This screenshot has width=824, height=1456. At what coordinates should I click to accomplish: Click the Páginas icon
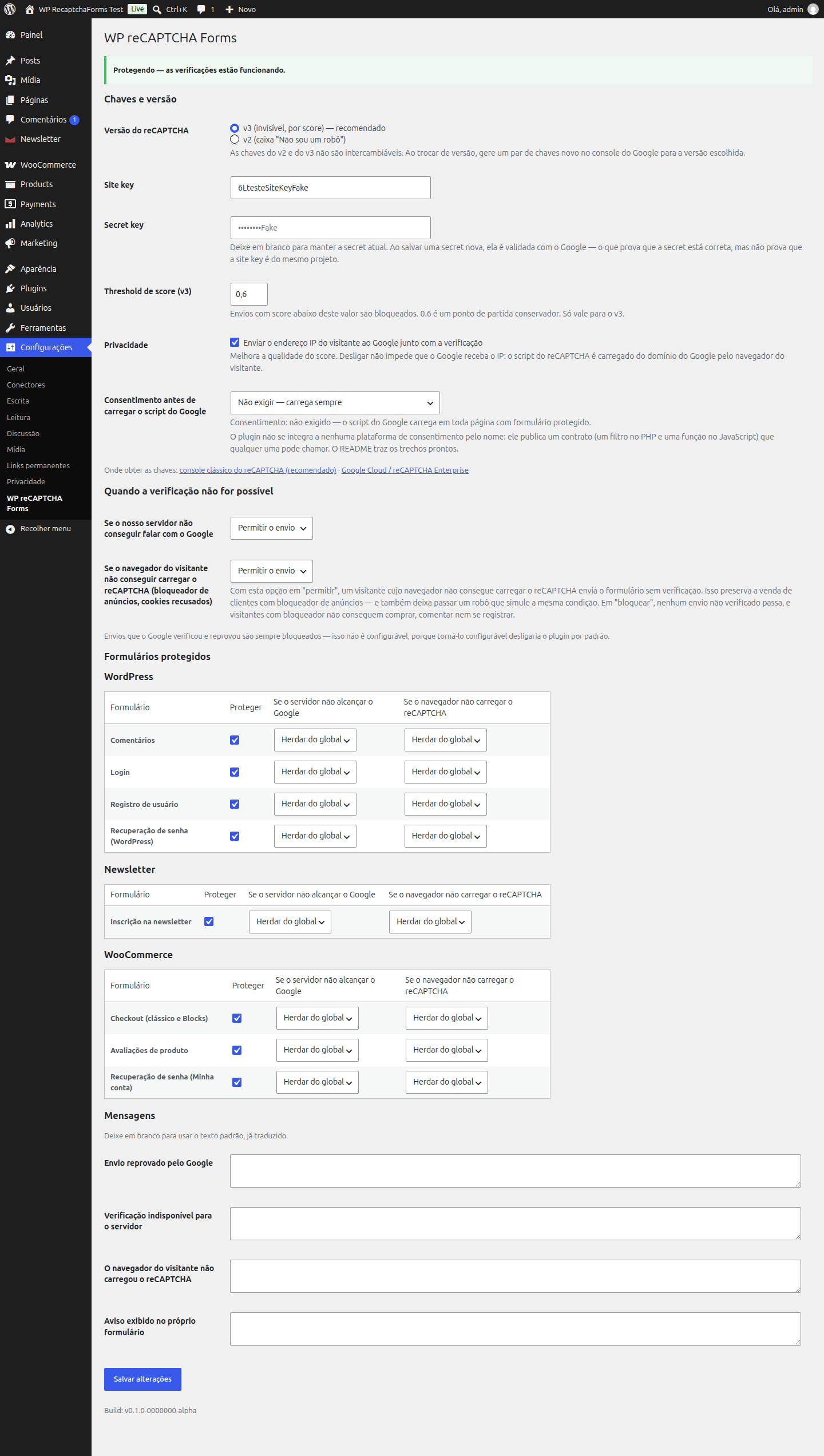(10, 100)
